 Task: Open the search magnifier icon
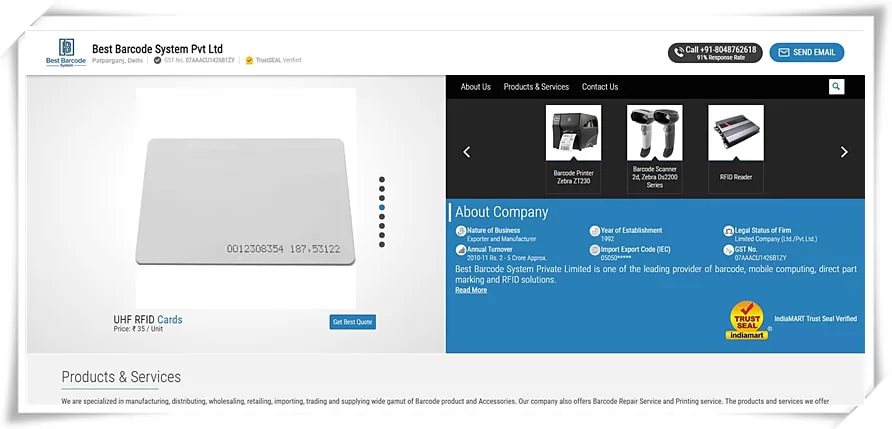[x=836, y=86]
